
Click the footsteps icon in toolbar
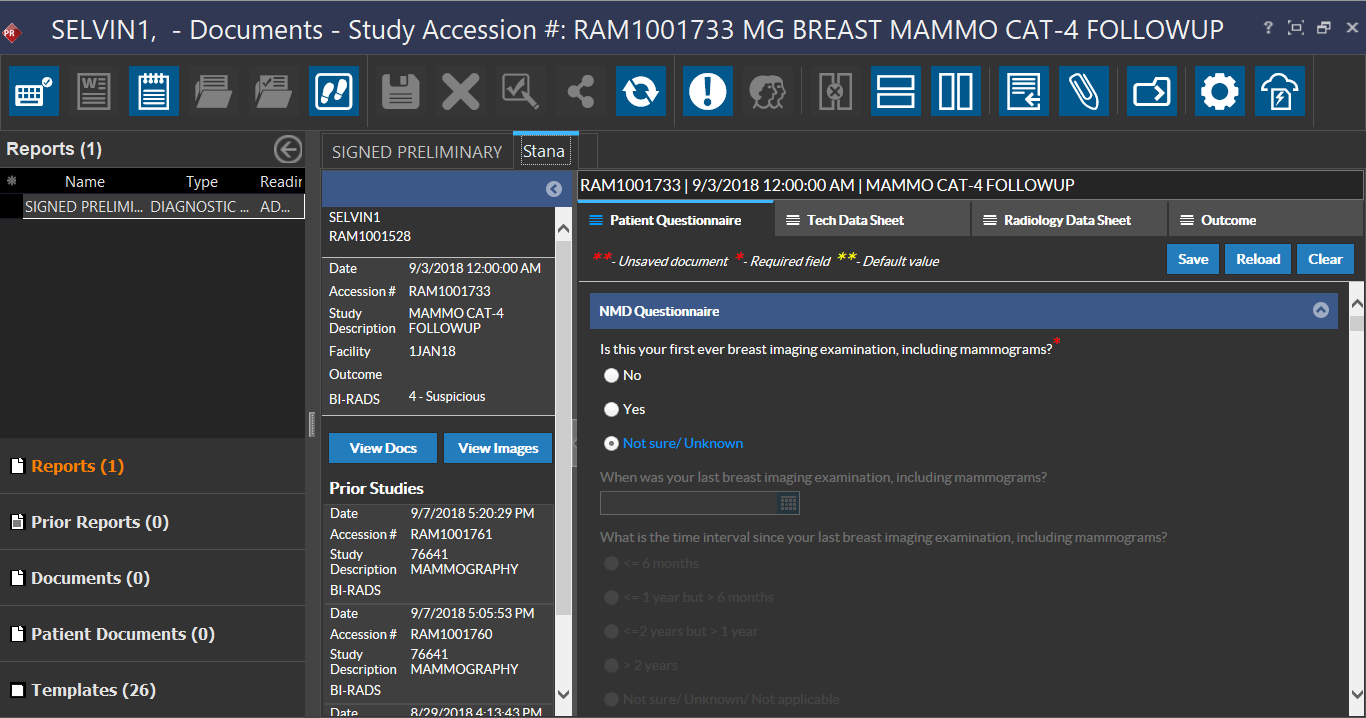coord(334,91)
